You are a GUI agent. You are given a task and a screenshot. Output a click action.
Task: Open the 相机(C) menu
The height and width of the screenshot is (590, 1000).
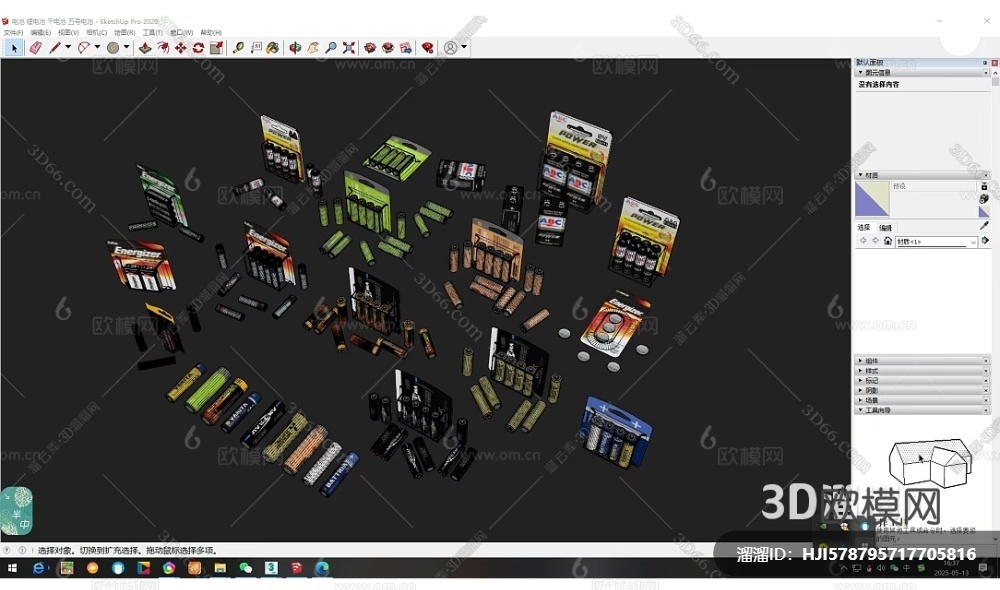tap(96, 33)
